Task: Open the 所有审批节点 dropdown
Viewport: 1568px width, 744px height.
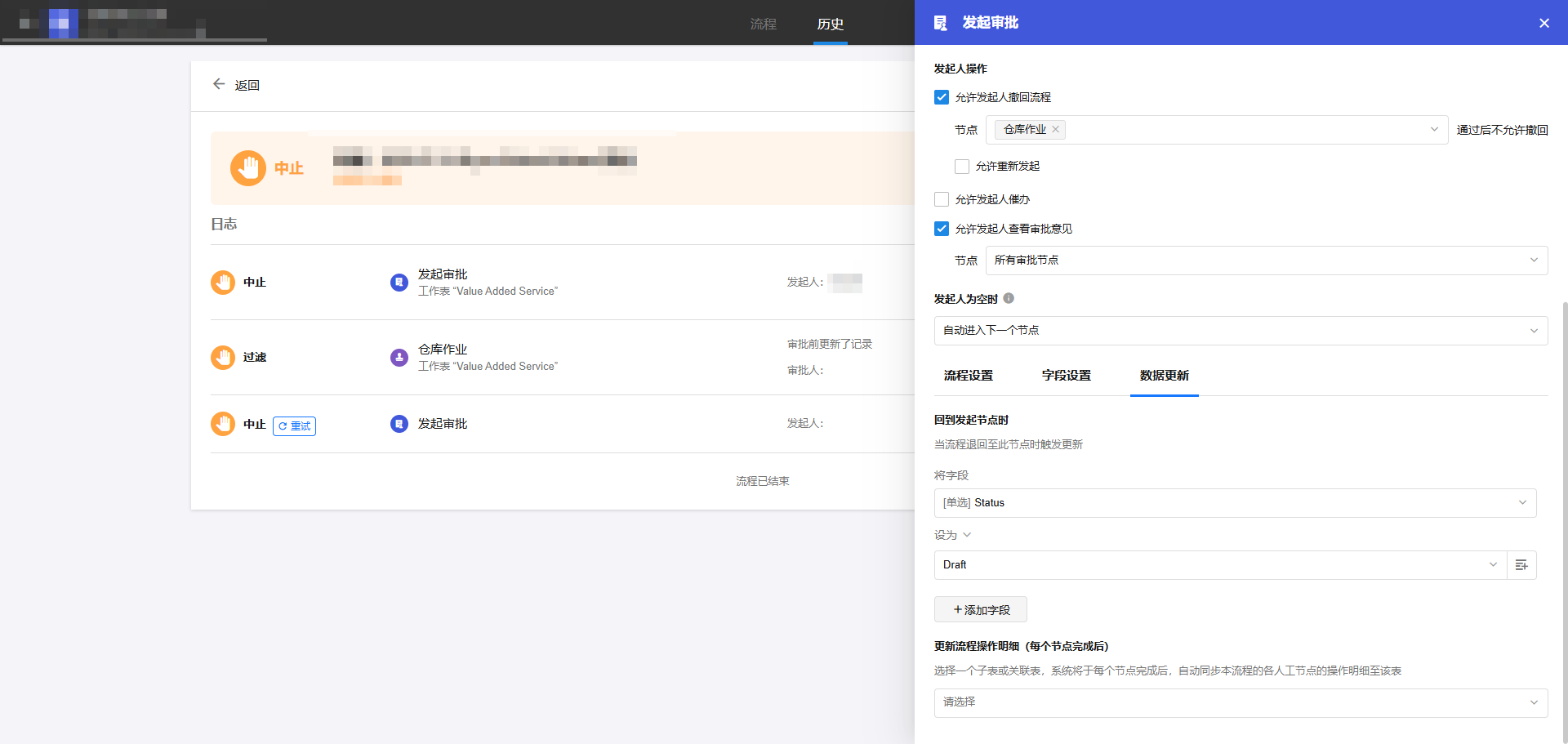Action: tap(1266, 261)
